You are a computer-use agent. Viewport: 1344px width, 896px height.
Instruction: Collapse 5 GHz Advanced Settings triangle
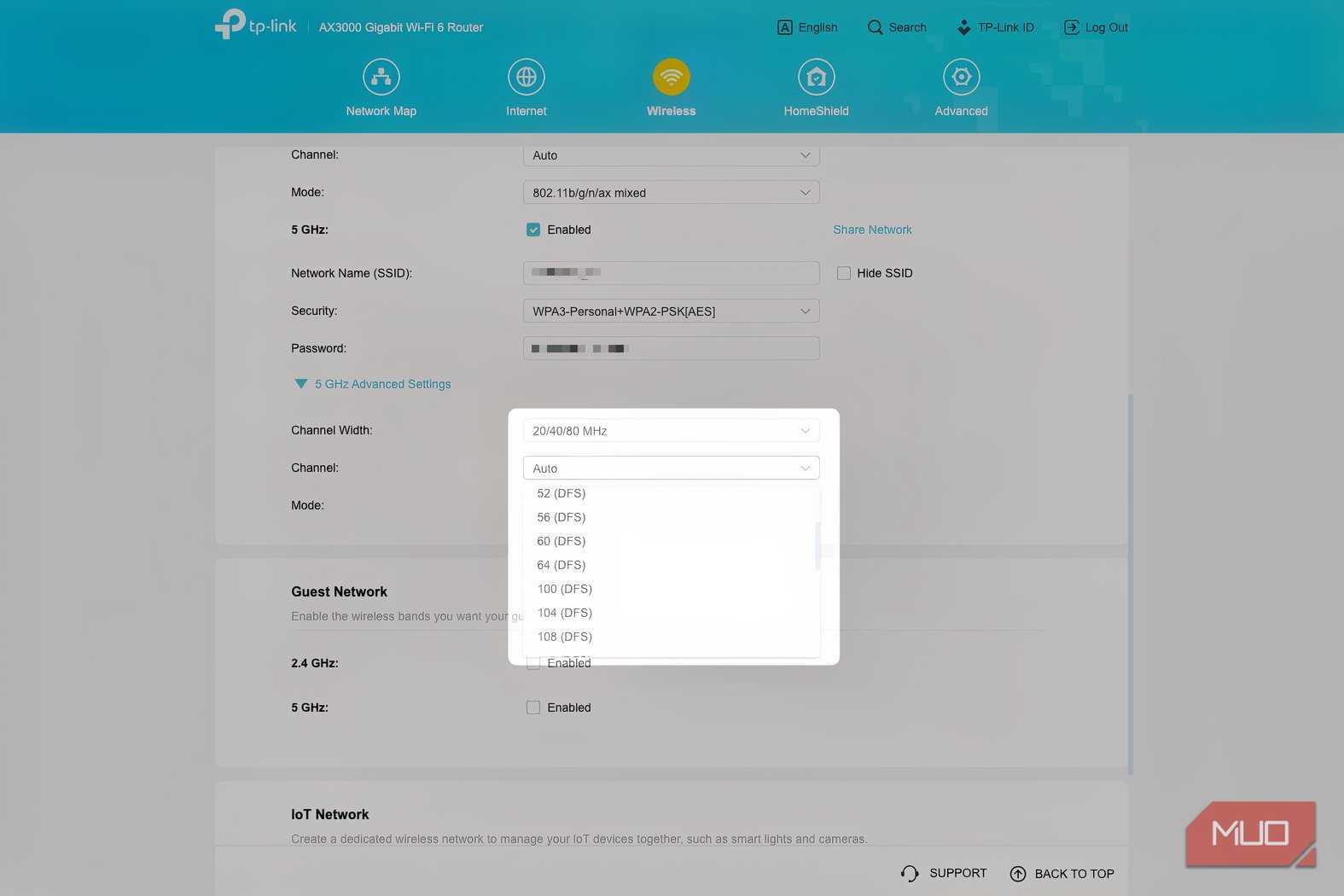tap(300, 384)
